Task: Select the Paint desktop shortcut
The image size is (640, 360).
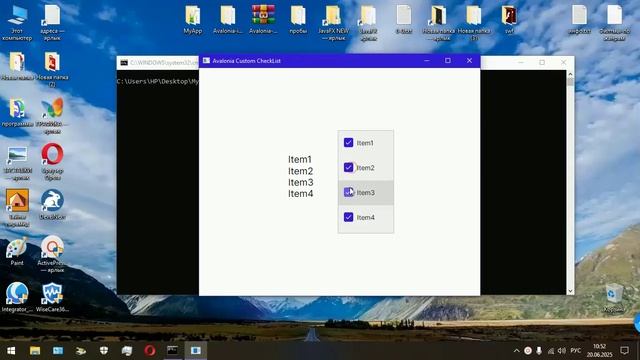Action: (17, 251)
